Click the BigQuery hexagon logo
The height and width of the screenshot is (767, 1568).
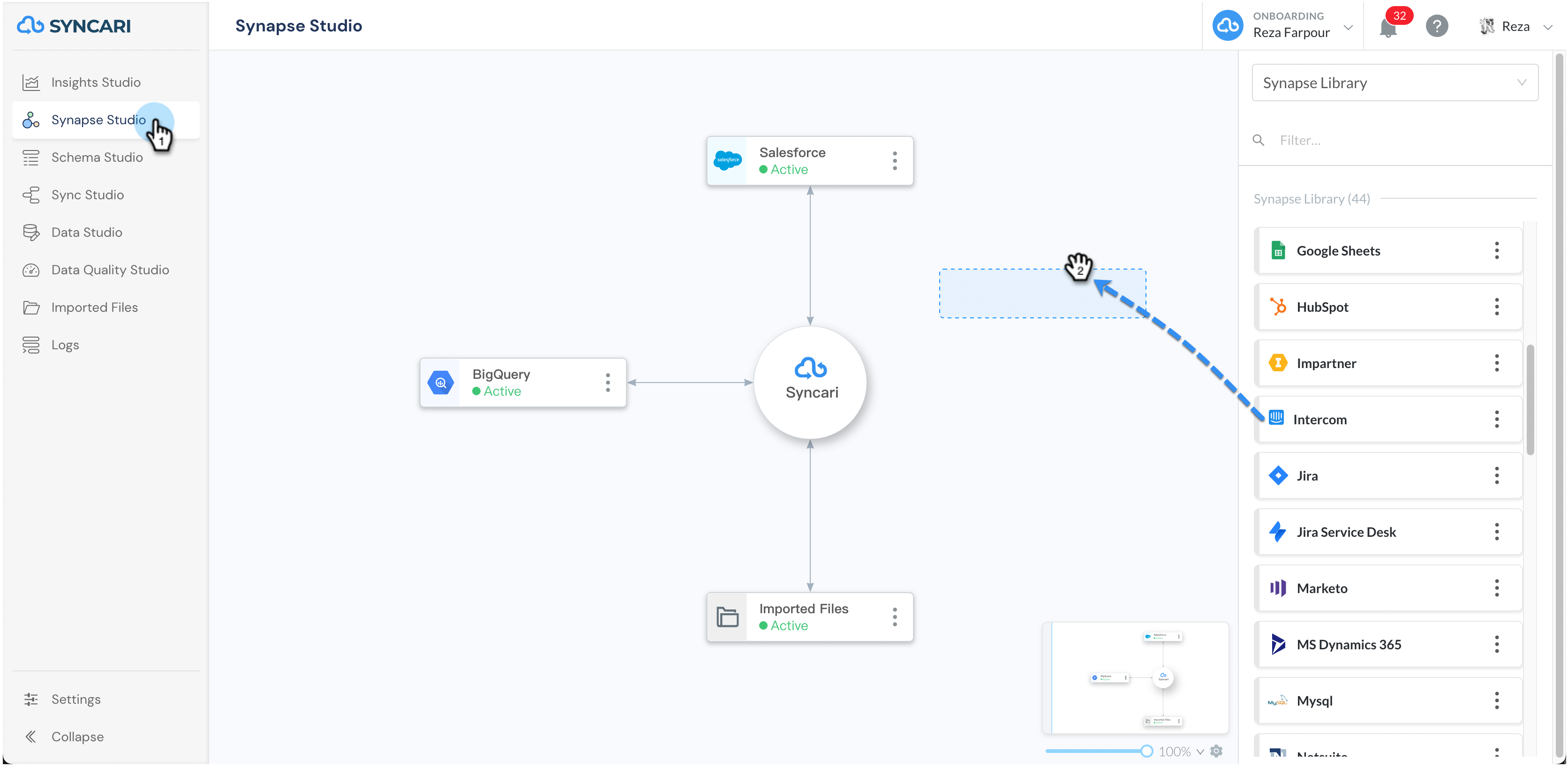coord(441,382)
